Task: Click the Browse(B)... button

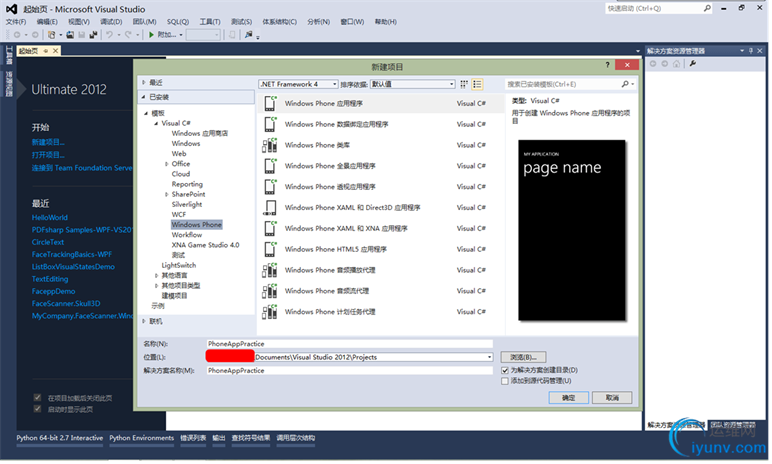Action: tap(524, 358)
